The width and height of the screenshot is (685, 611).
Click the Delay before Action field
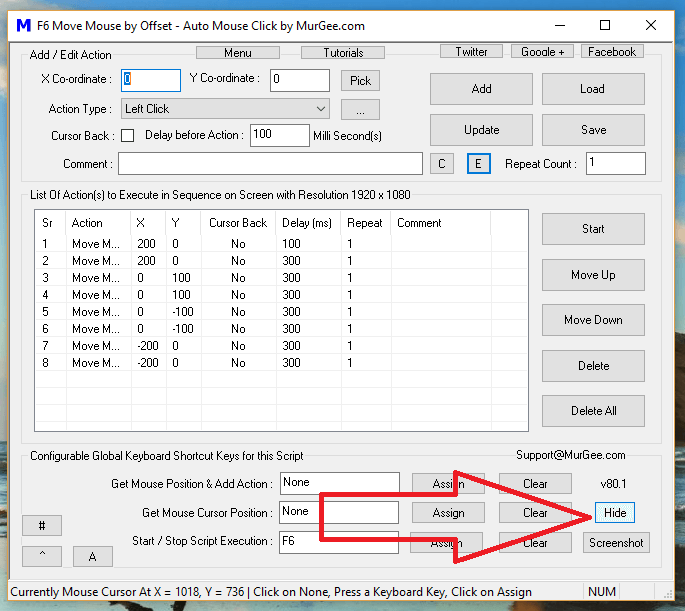(x=280, y=135)
